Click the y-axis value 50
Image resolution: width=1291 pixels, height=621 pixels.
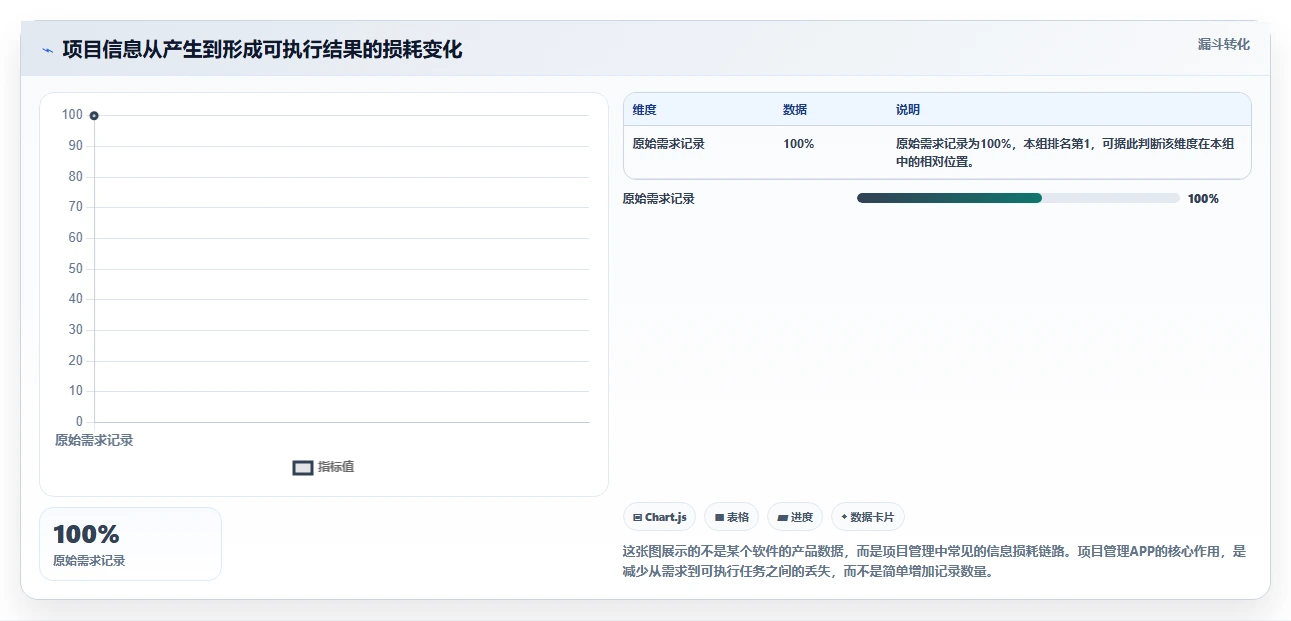(76, 269)
